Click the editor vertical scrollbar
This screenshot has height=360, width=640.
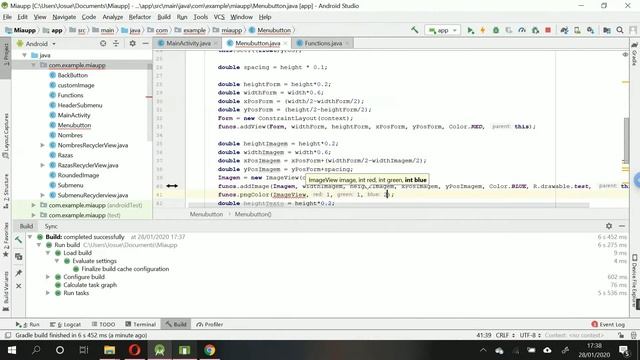coord(626,140)
